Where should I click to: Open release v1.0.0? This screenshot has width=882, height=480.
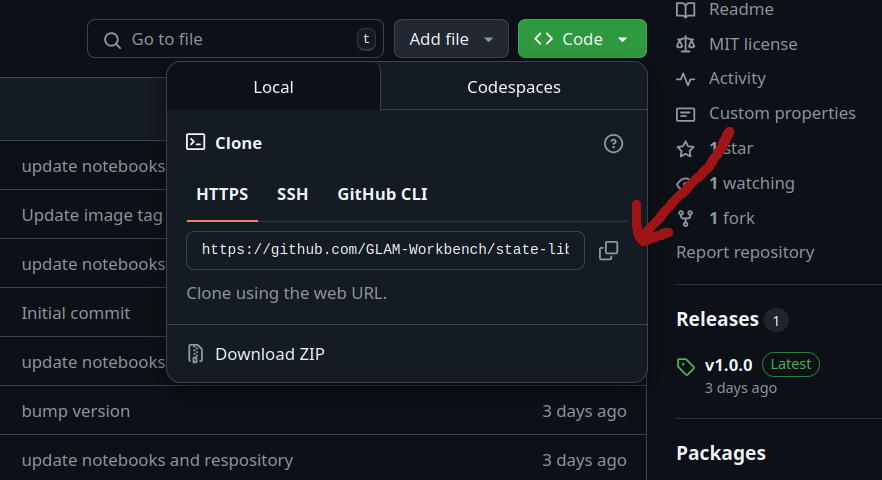[x=728, y=365]
